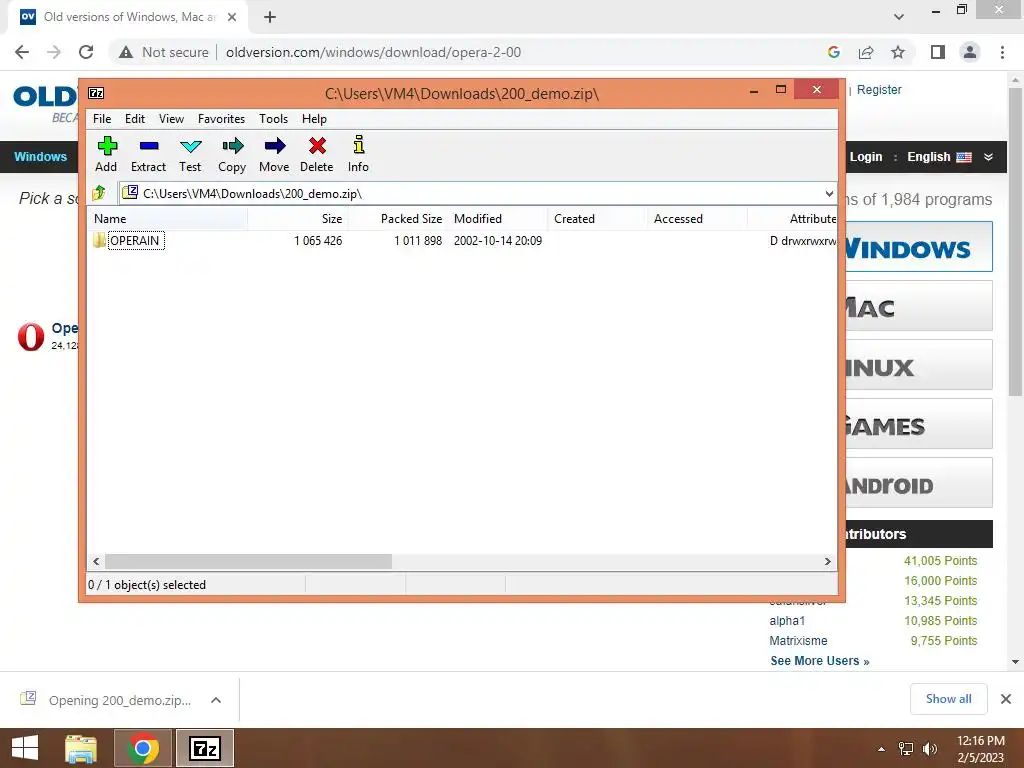
Task: Click the Android category button
Action: [x=920, y=483]
